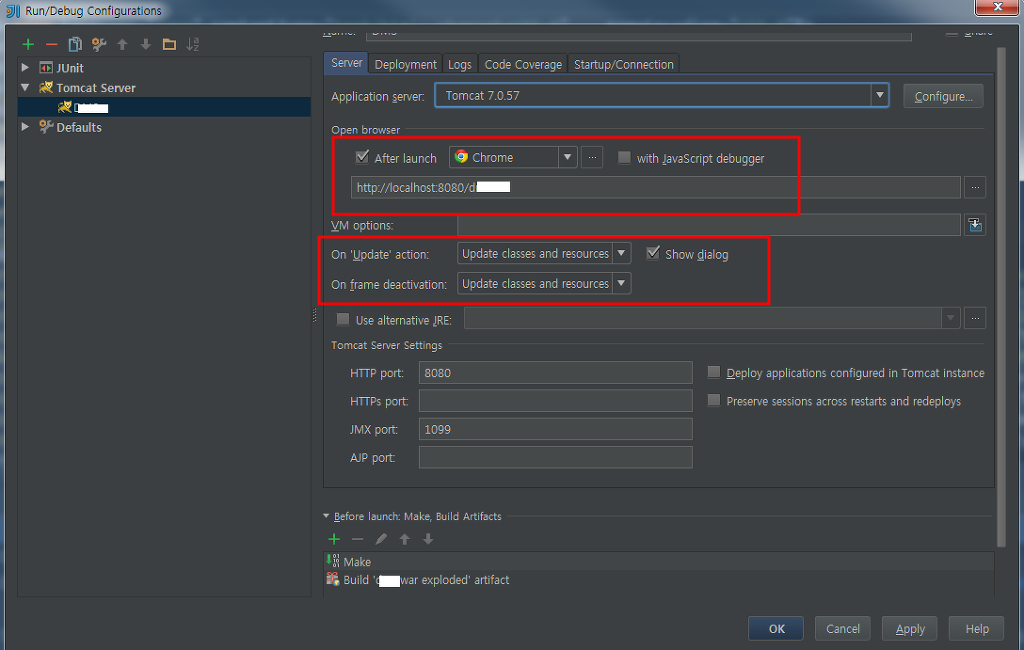Uncheck the After launch checkbox
The width and height of the screenshot is (1024, 650).
point(362,157)
